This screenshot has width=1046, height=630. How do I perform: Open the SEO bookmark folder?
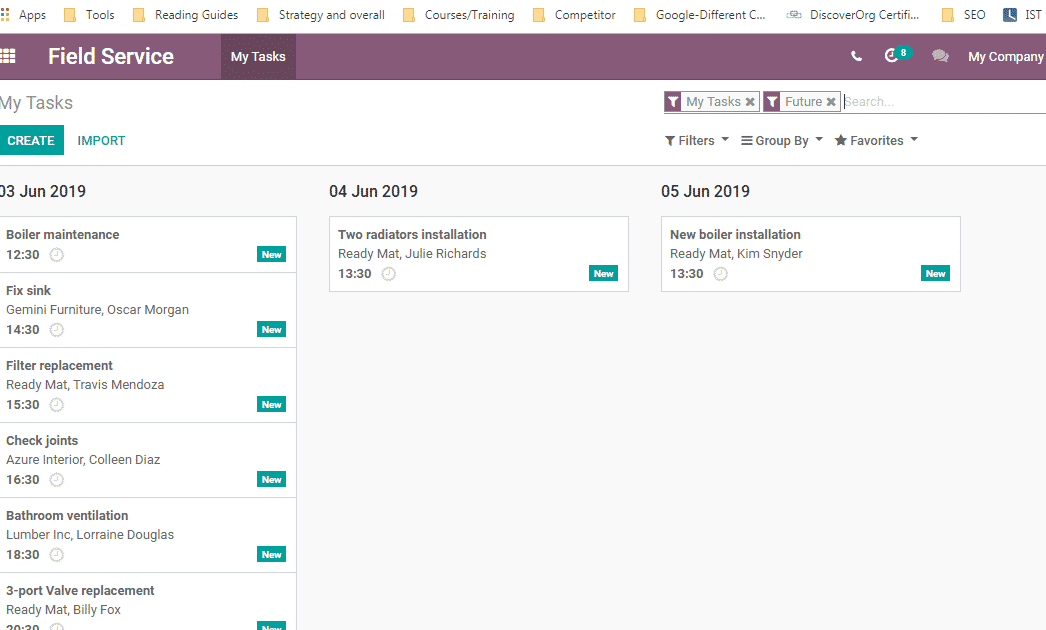click(x=963, y=15)
